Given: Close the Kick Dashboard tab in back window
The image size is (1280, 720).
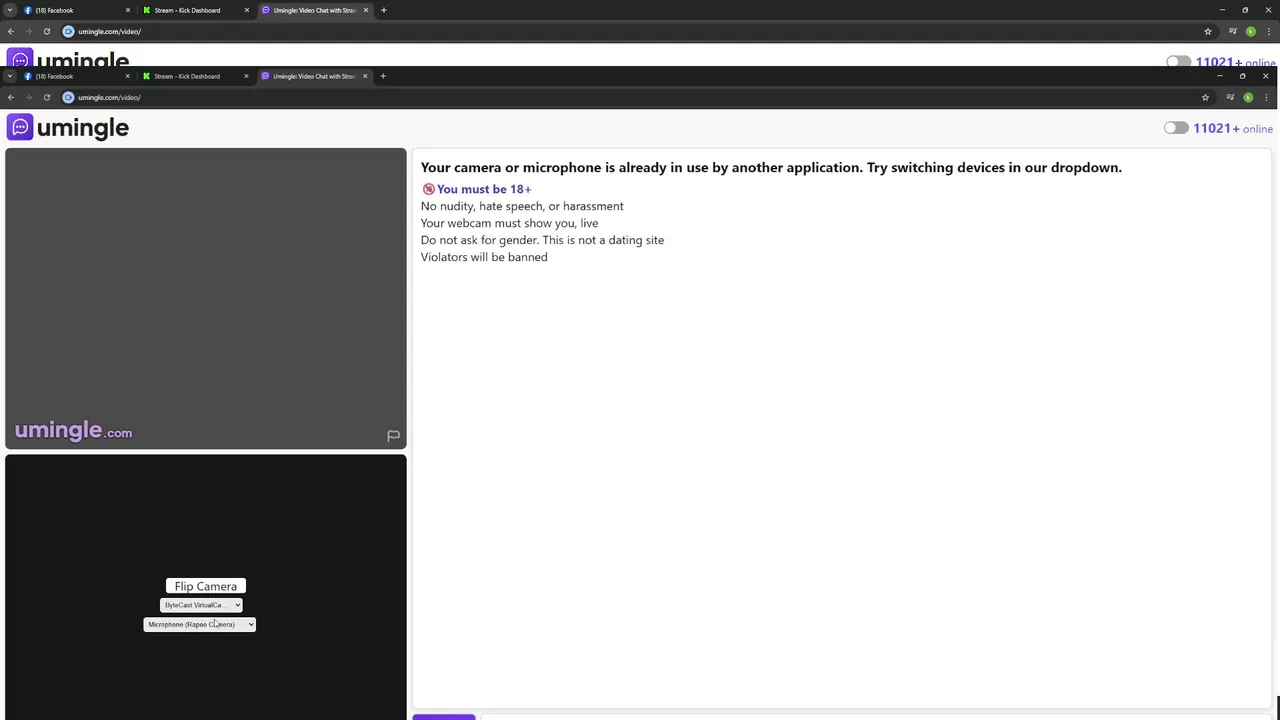Looking at the screenshot, I should click(x=247, y=10).
